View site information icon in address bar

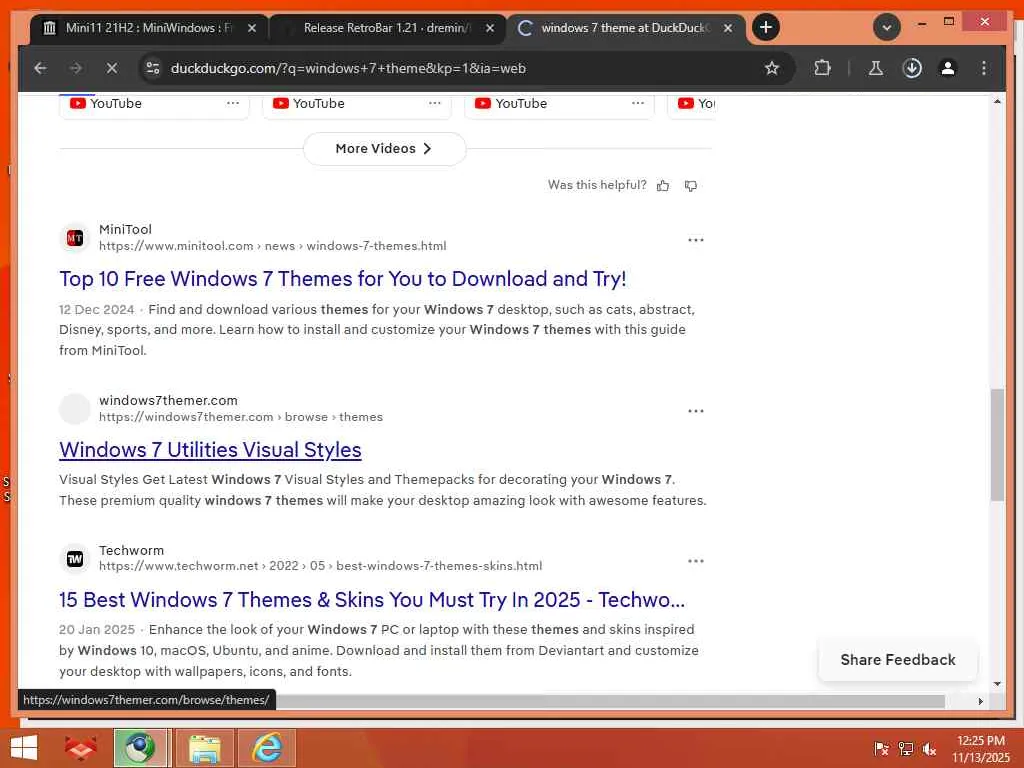[153, 68]
